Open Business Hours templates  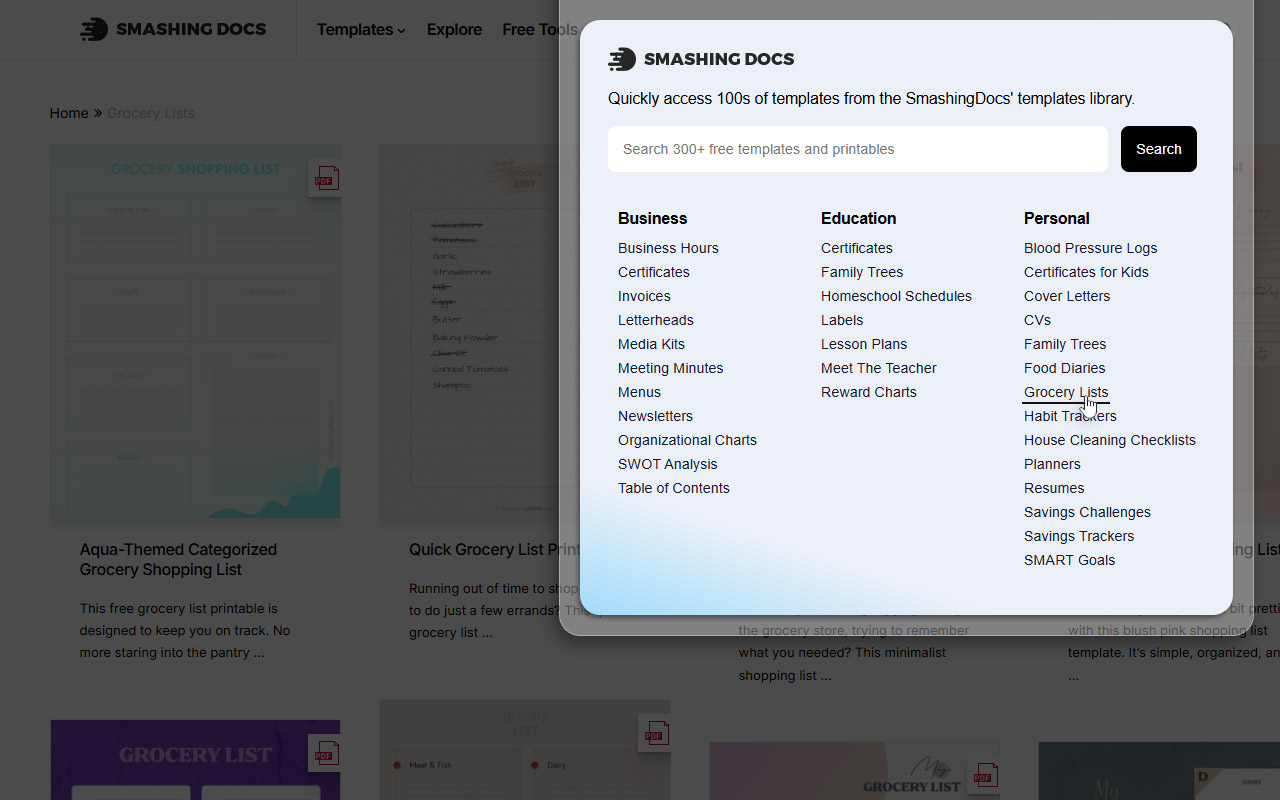click(x=668, y=248)
